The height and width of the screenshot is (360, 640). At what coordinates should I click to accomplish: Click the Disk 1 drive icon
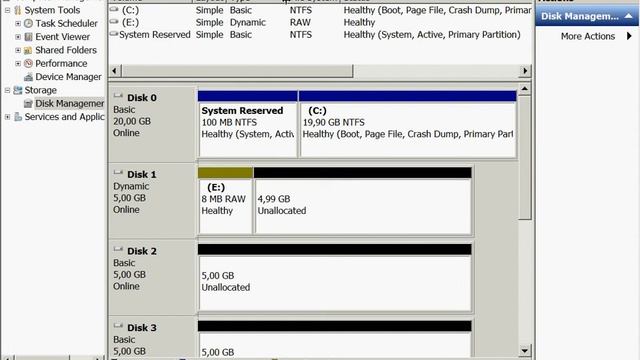[118, 173]
